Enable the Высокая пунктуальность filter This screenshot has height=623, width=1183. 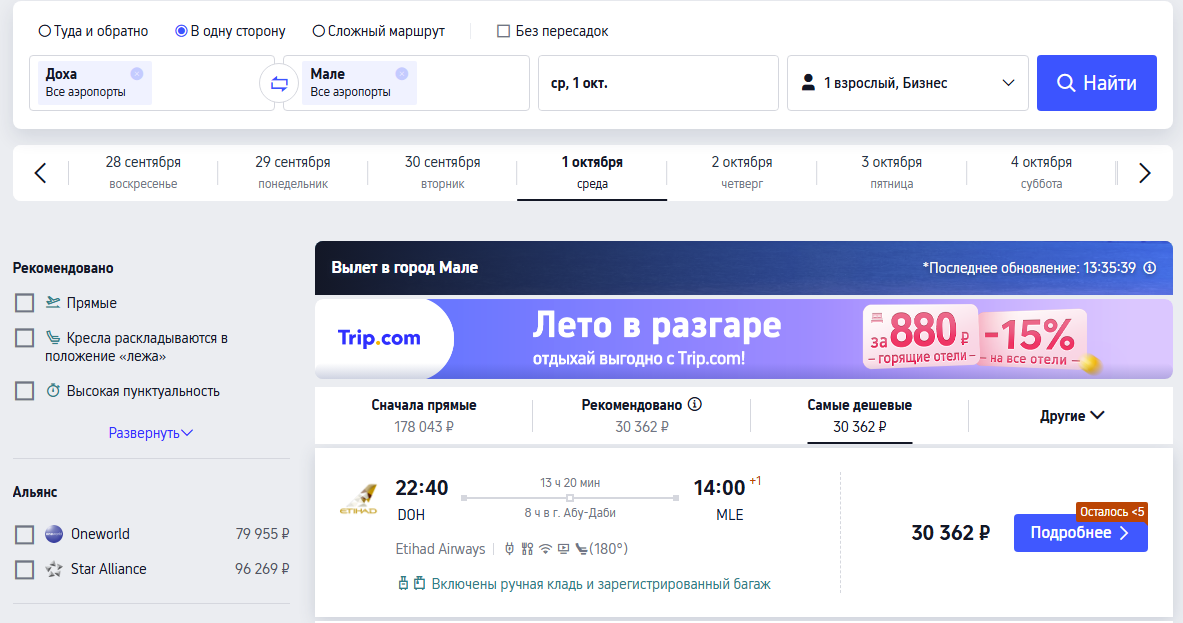pyautogui.click(x=25, y=391)
